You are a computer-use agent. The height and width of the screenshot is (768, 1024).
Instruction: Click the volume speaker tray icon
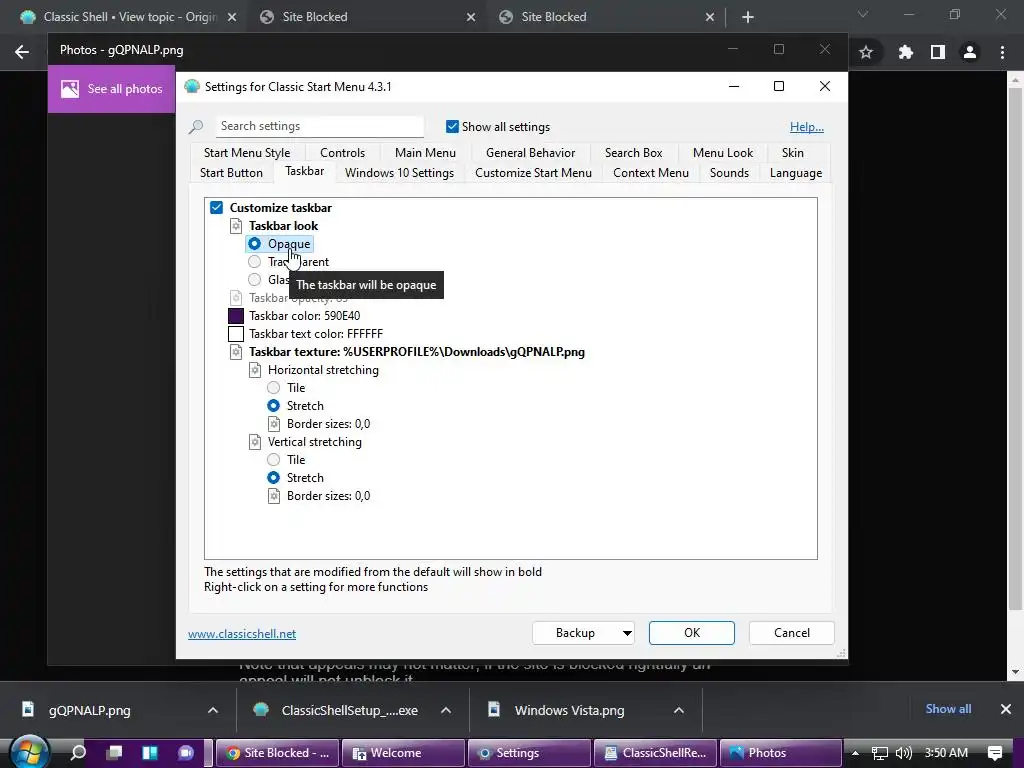pyautogui.click(x=903, y=753)
